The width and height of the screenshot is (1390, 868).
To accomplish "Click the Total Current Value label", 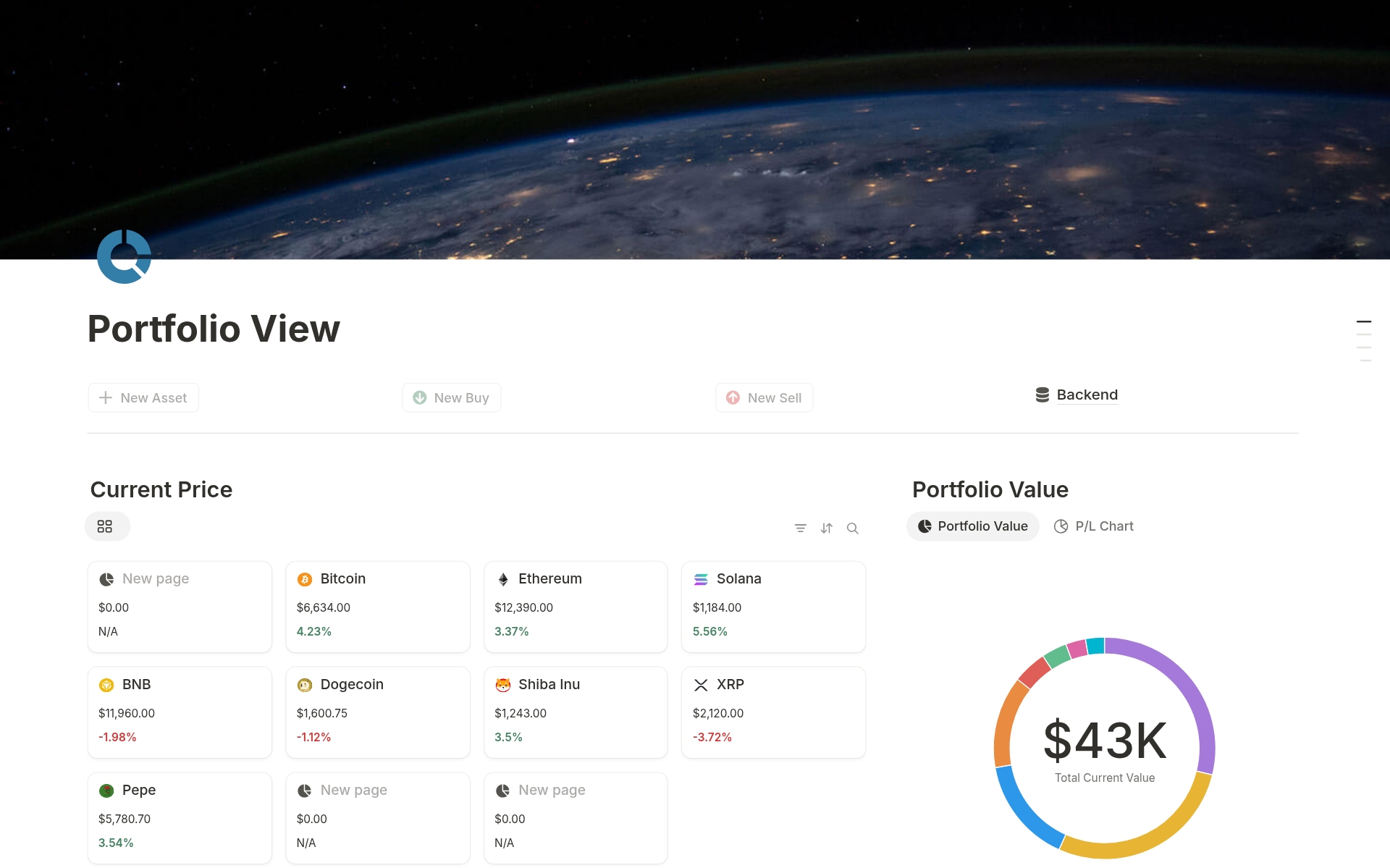I will click(1105, 778).
